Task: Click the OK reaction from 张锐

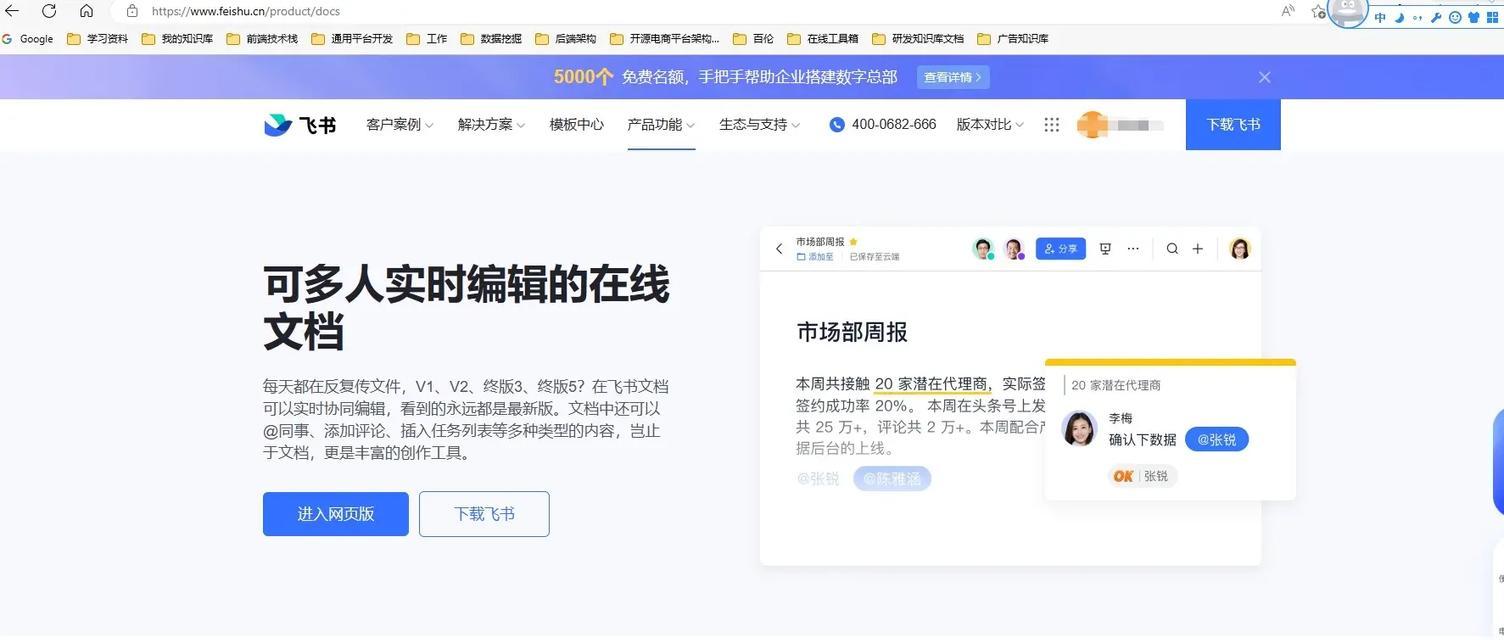Action: coord(1143,476)
